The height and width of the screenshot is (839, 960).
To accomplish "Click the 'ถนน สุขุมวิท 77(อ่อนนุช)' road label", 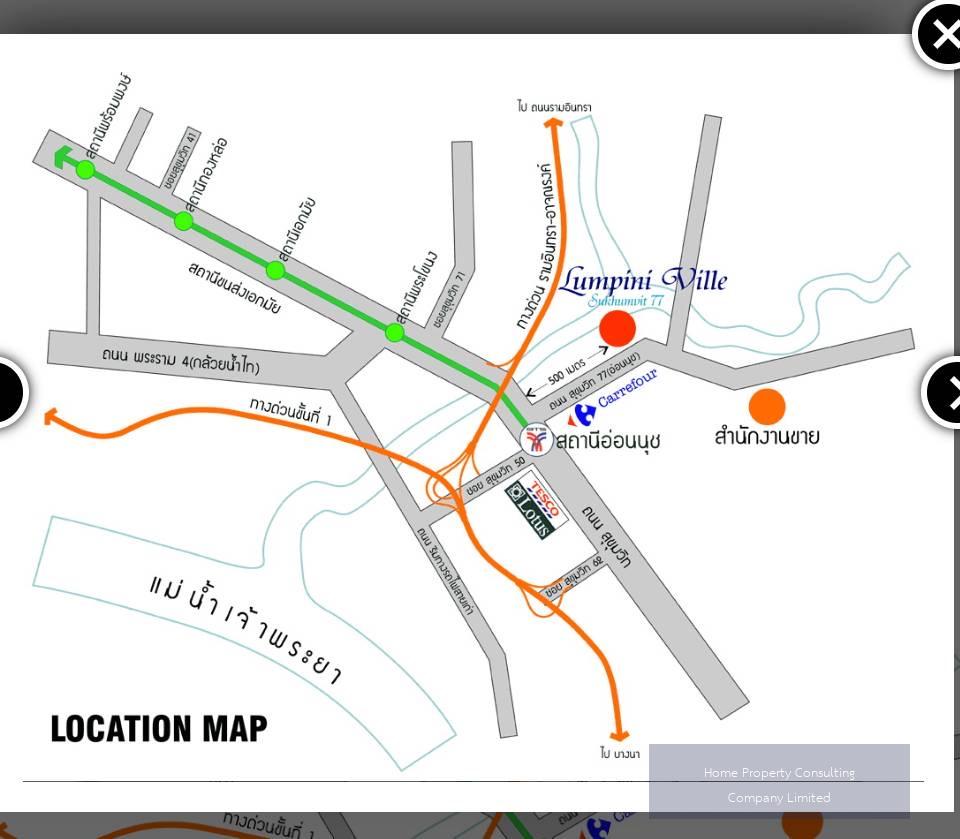I will click(x=594, y=381).
